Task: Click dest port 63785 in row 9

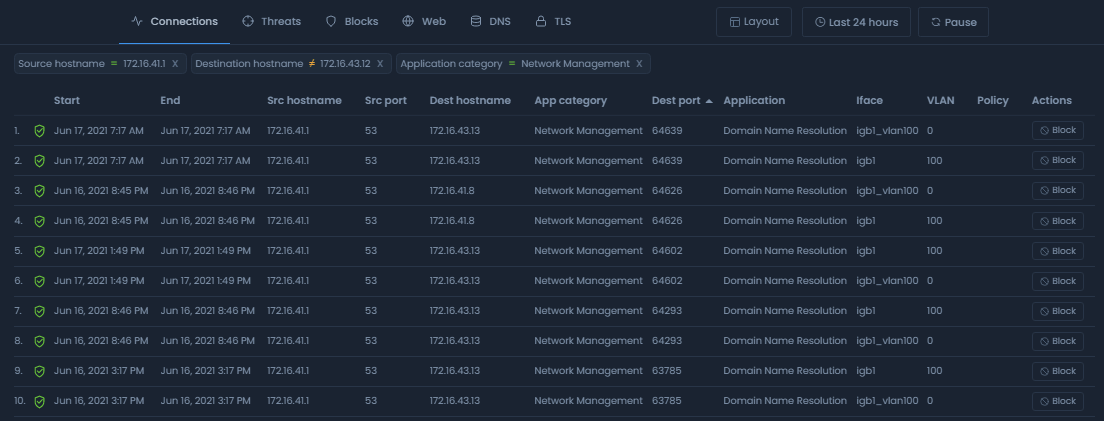Action: [667, 371]
